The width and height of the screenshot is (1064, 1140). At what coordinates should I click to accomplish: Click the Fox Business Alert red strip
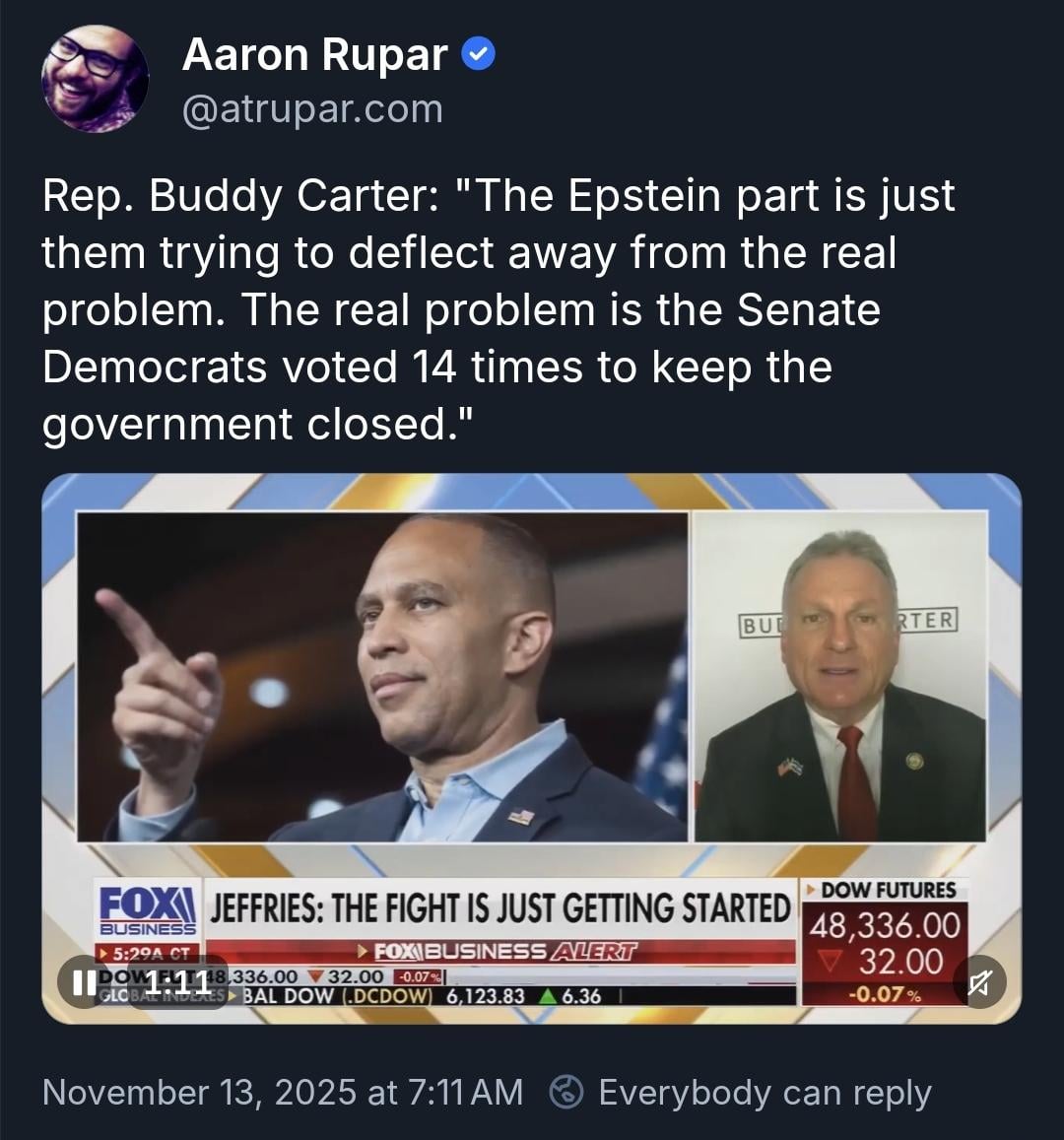point(499,953)
